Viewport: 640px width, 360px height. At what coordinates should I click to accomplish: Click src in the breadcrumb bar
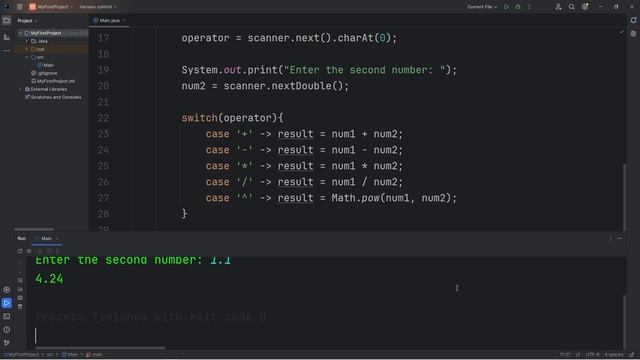(50, 355)
